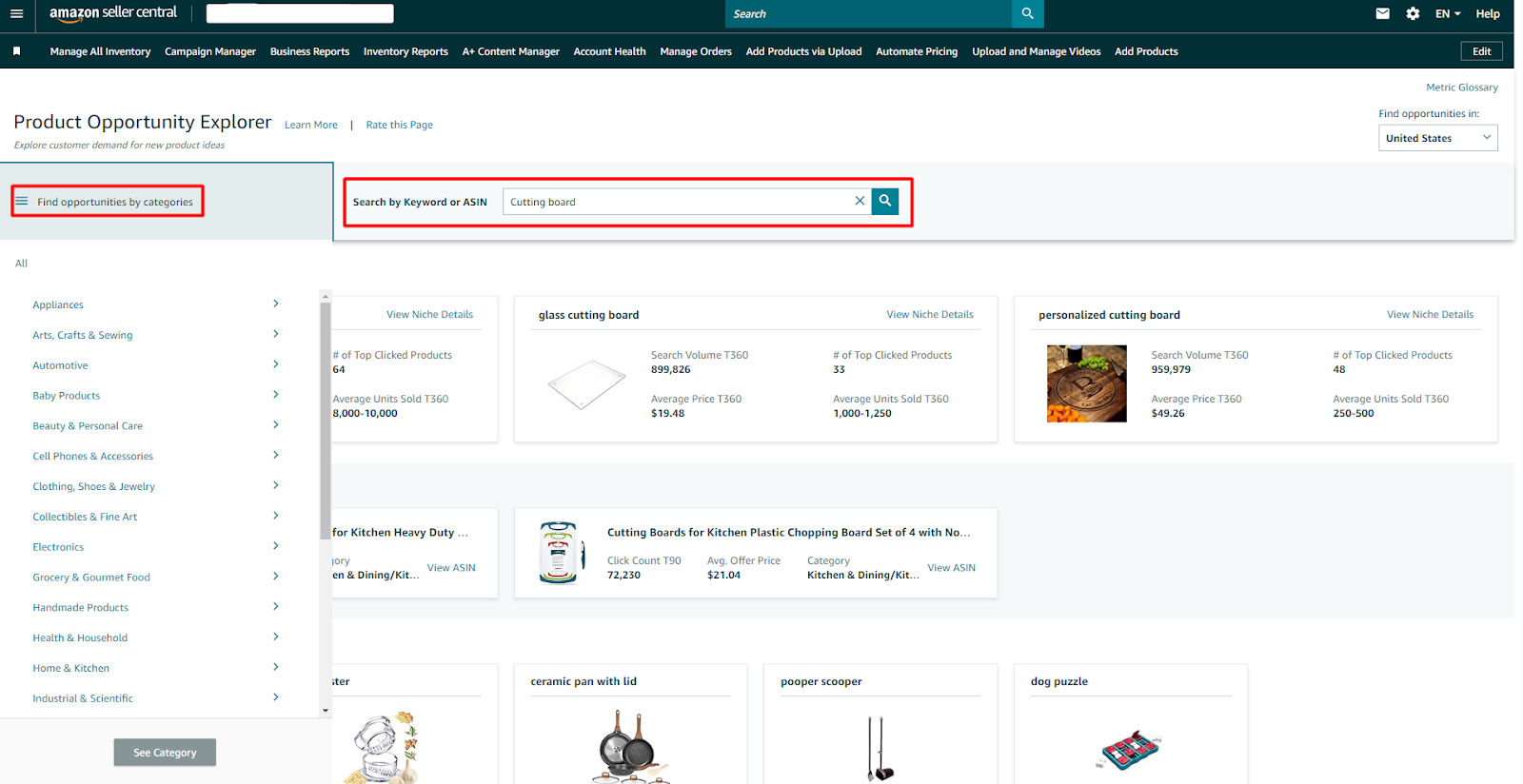Click the glass cutting board title
This screenshot has width=1523, height=784.
tap(588, 315)
